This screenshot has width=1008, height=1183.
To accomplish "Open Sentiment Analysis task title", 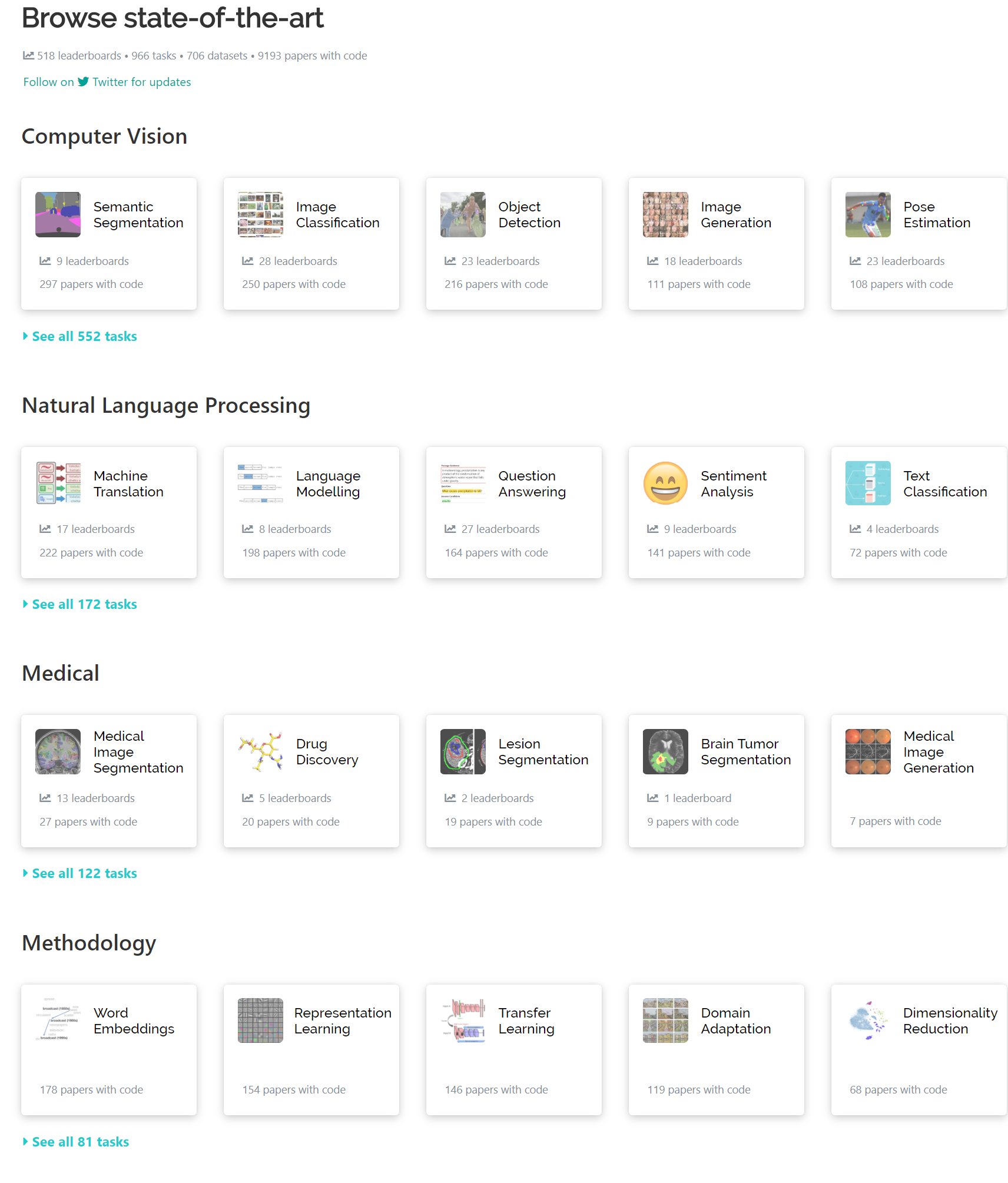I will click(734, 483).
